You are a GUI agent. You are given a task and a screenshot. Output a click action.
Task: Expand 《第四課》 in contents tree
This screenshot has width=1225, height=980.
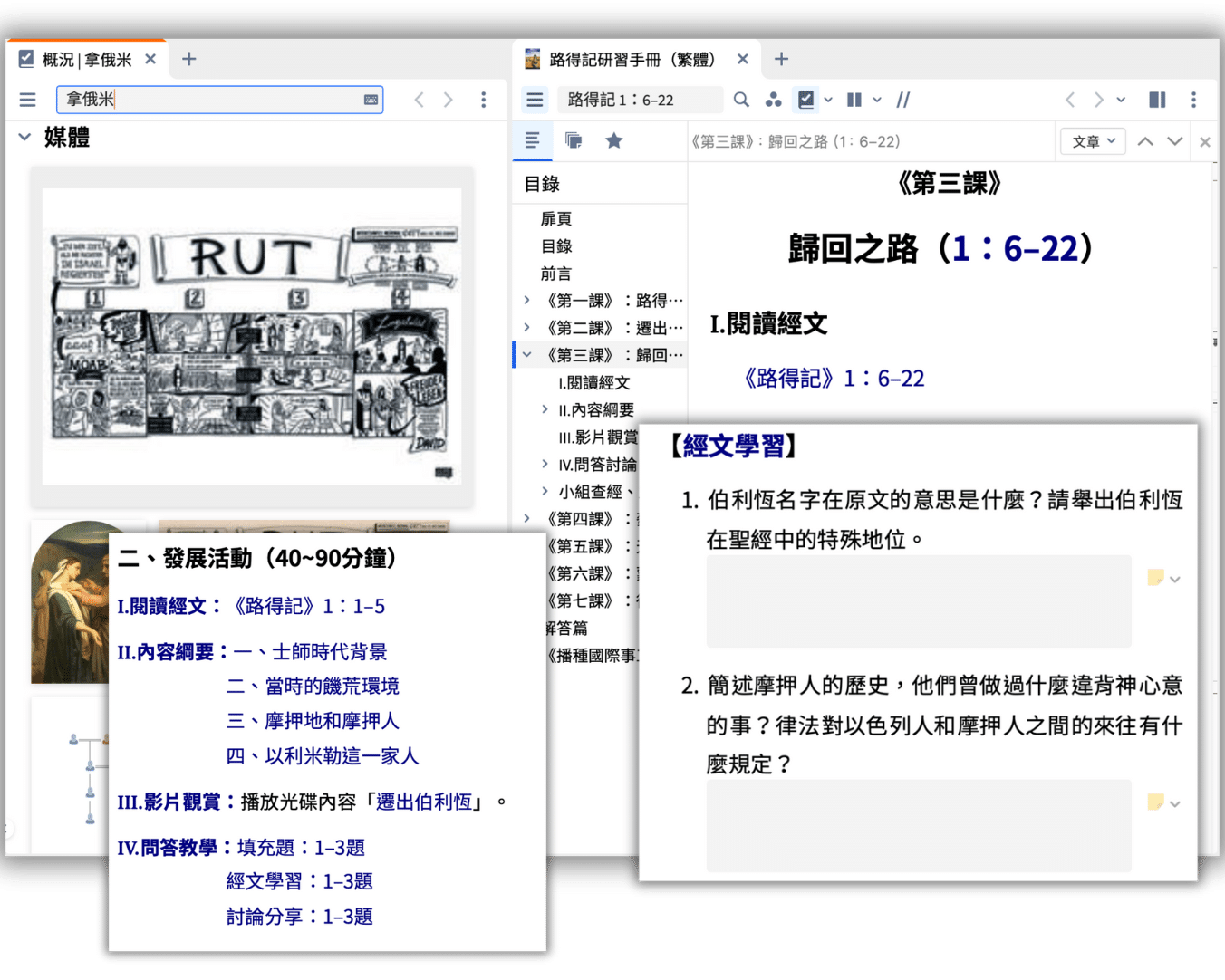click(x=526, y=518)
